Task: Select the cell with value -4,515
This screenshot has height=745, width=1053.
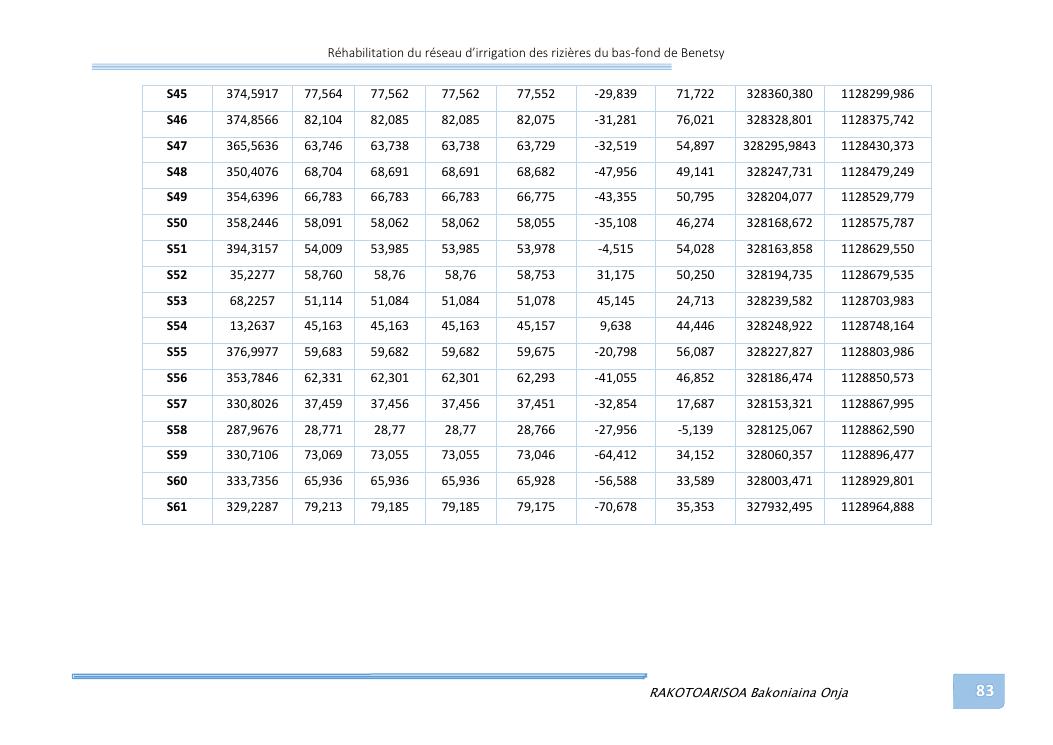Action: [615, 249]
